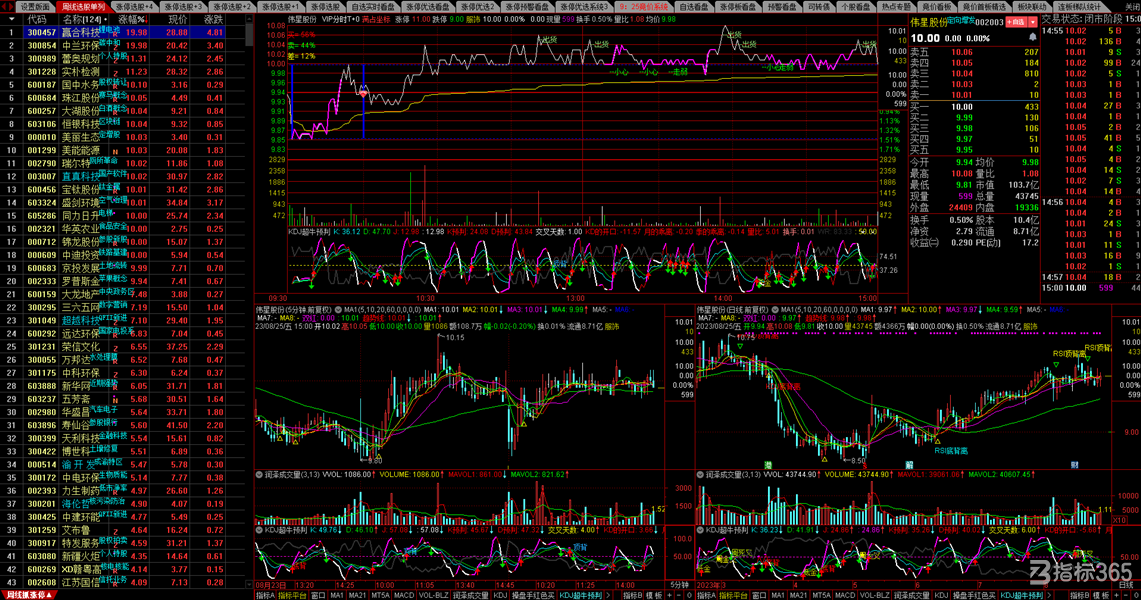Click the 5-minute chart KDJ超牛预判 indicator icon
The height and width of the screenshot is (600, 1141).
point(259,530)
